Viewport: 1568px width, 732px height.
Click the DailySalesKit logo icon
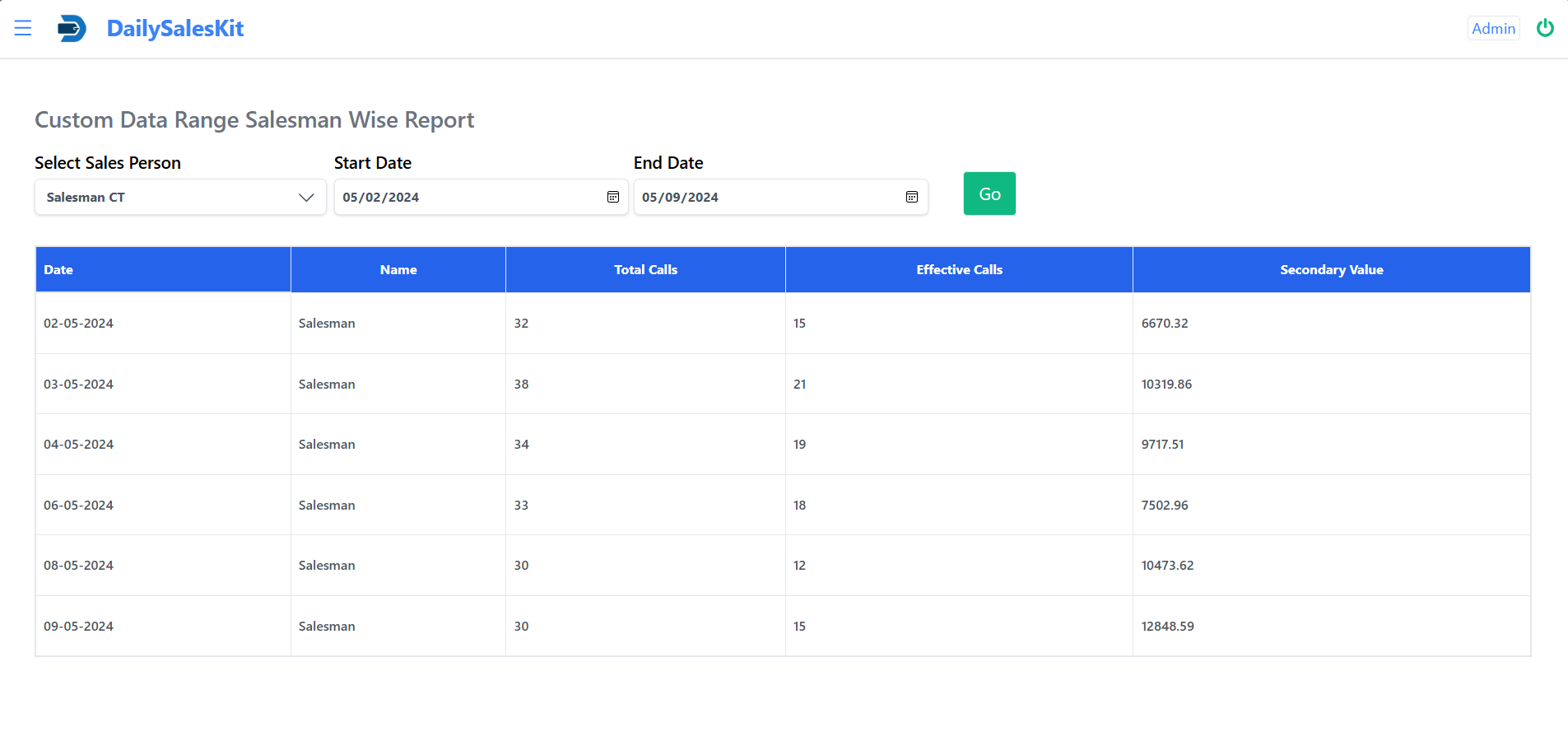[x=72, y=28]
